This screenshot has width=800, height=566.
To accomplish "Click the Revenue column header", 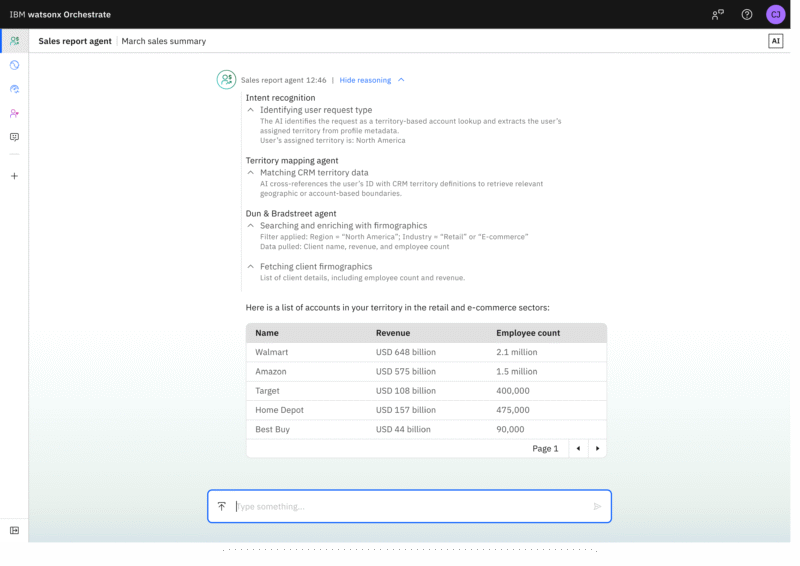I will coord(393,333).
